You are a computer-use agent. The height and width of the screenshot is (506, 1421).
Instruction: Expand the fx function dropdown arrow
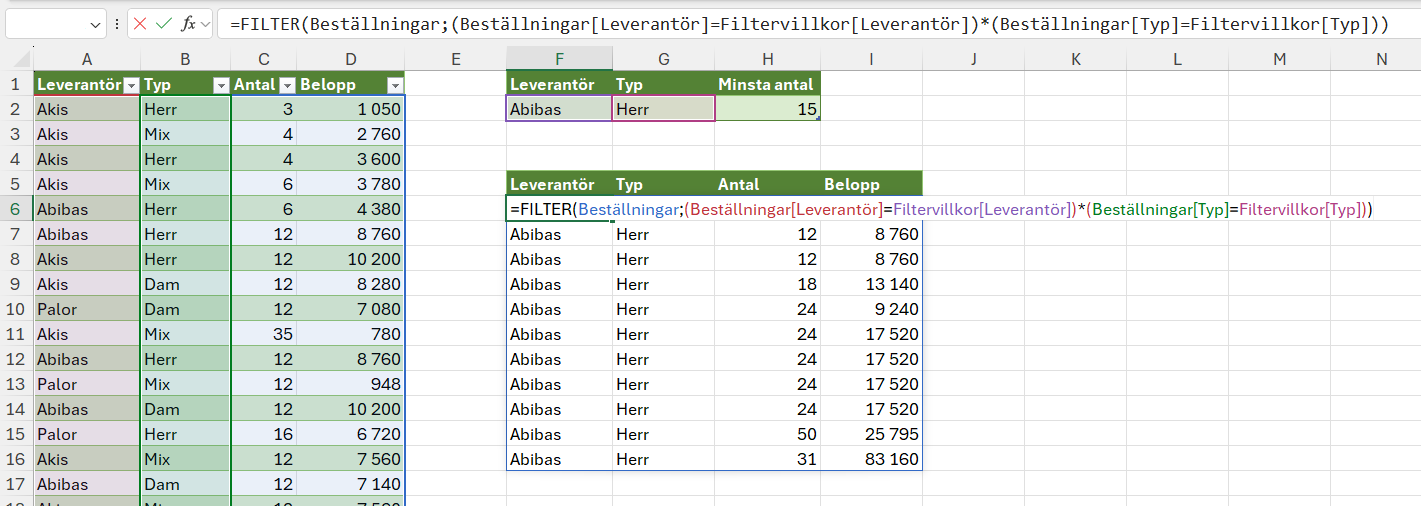pyautogui.click(x=205, y=24)
